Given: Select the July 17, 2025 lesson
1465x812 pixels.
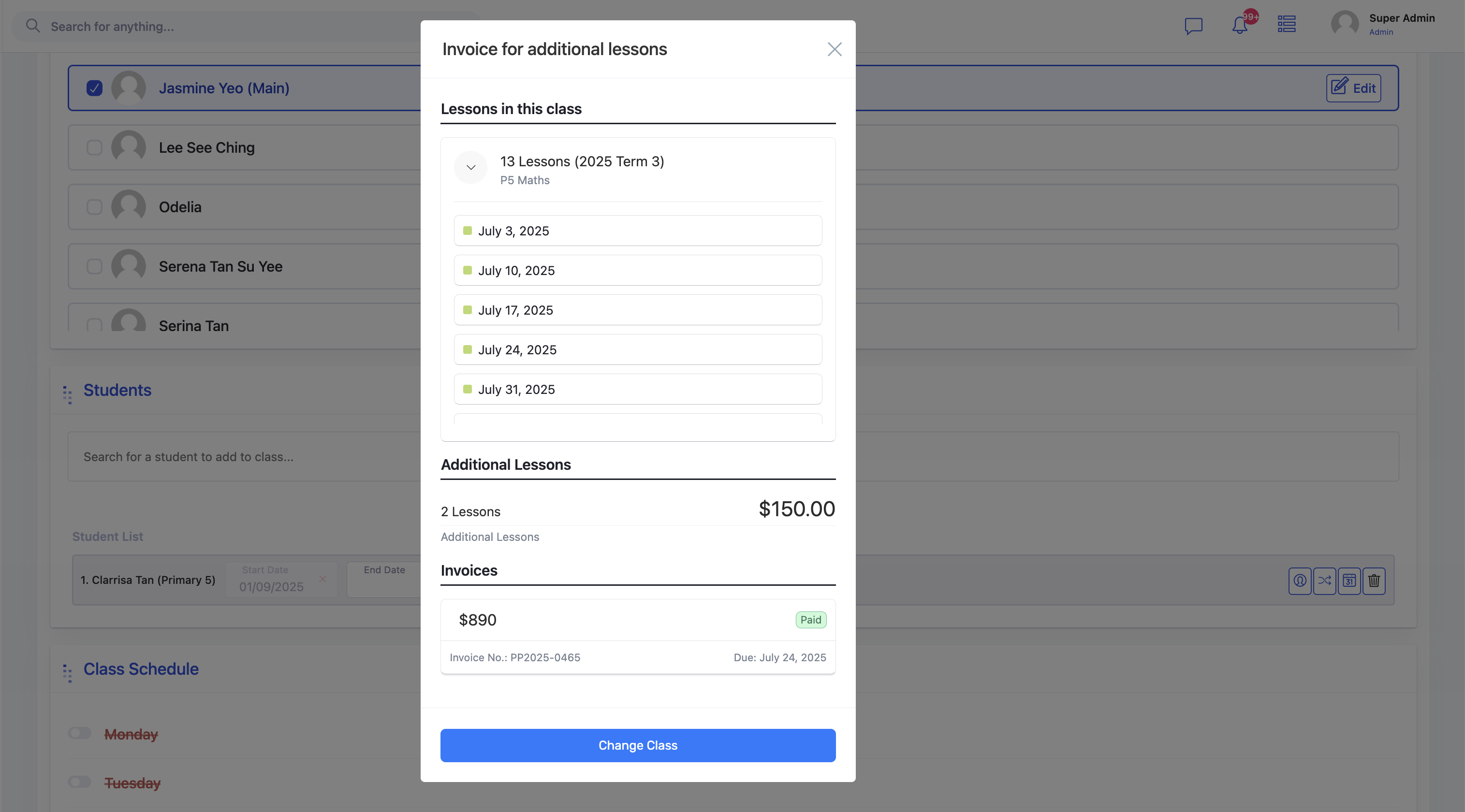Looking at the screenshot, I should 638,310.
